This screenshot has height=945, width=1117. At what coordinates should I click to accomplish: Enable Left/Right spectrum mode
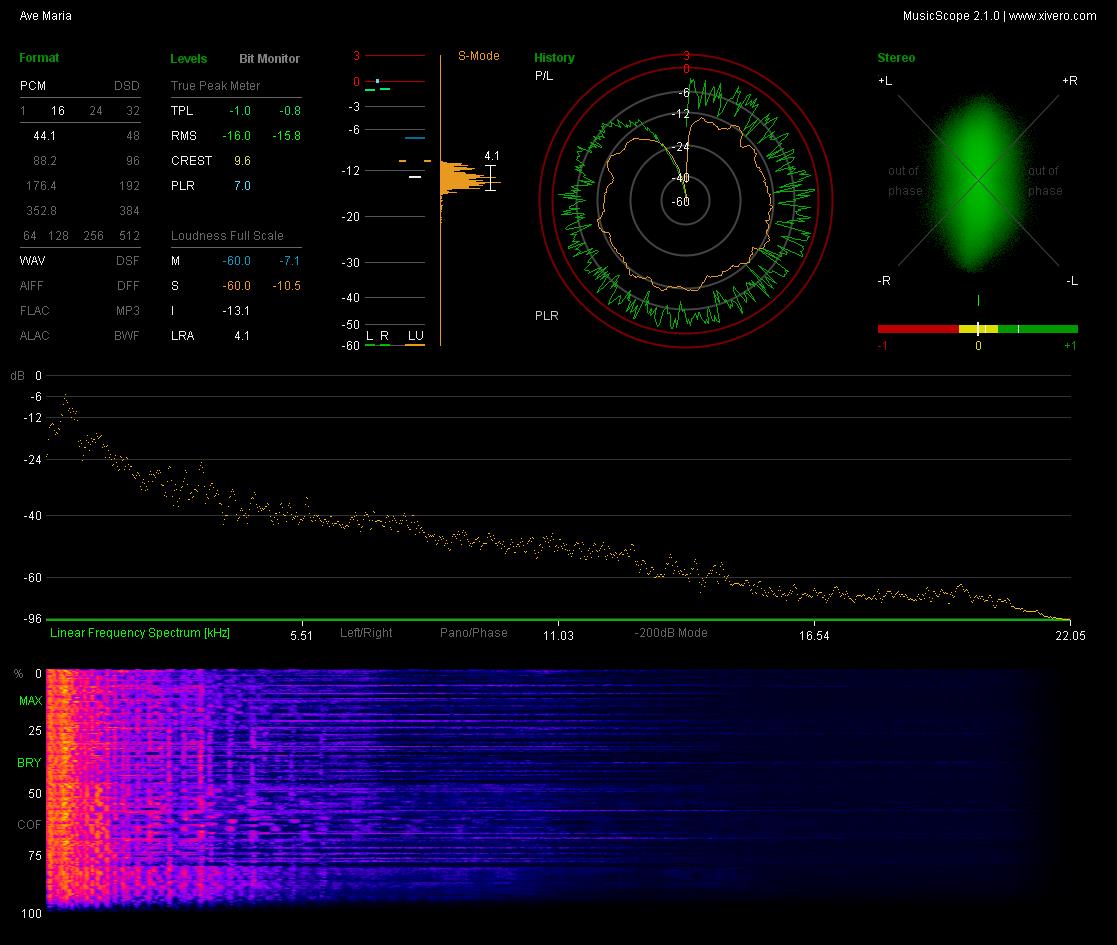[x=366, y=632]
